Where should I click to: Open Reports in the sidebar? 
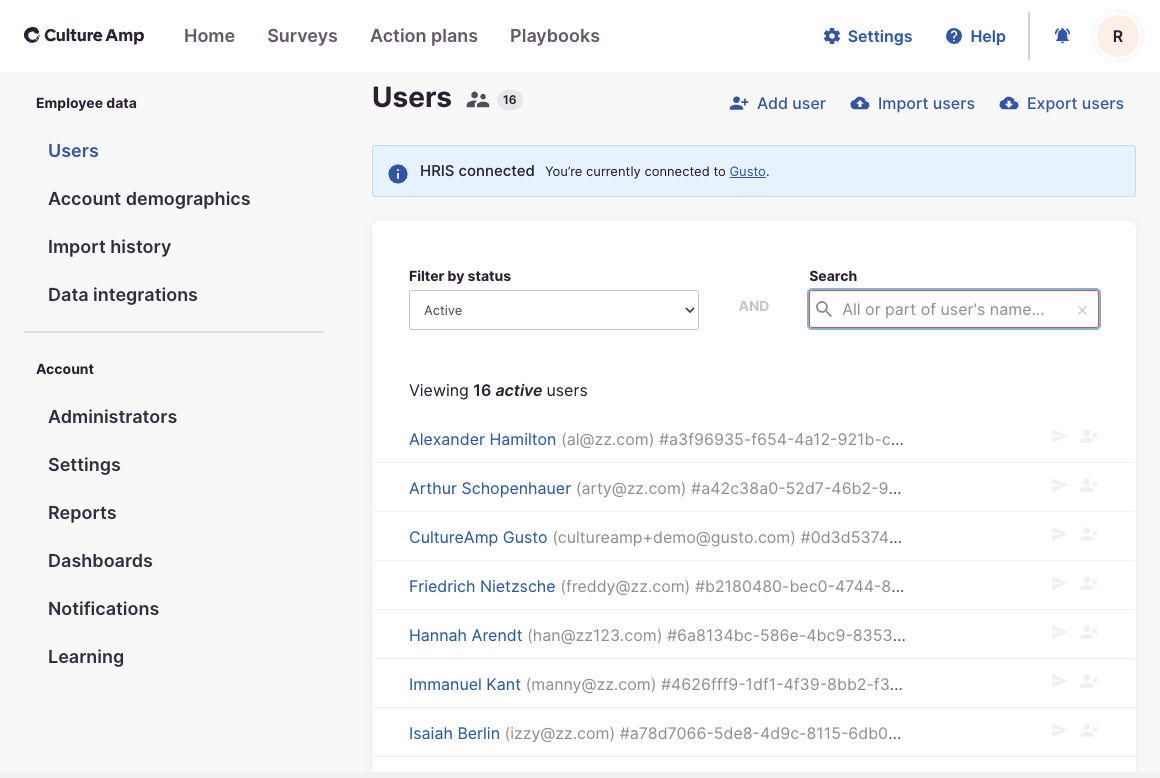coord(82,513)
